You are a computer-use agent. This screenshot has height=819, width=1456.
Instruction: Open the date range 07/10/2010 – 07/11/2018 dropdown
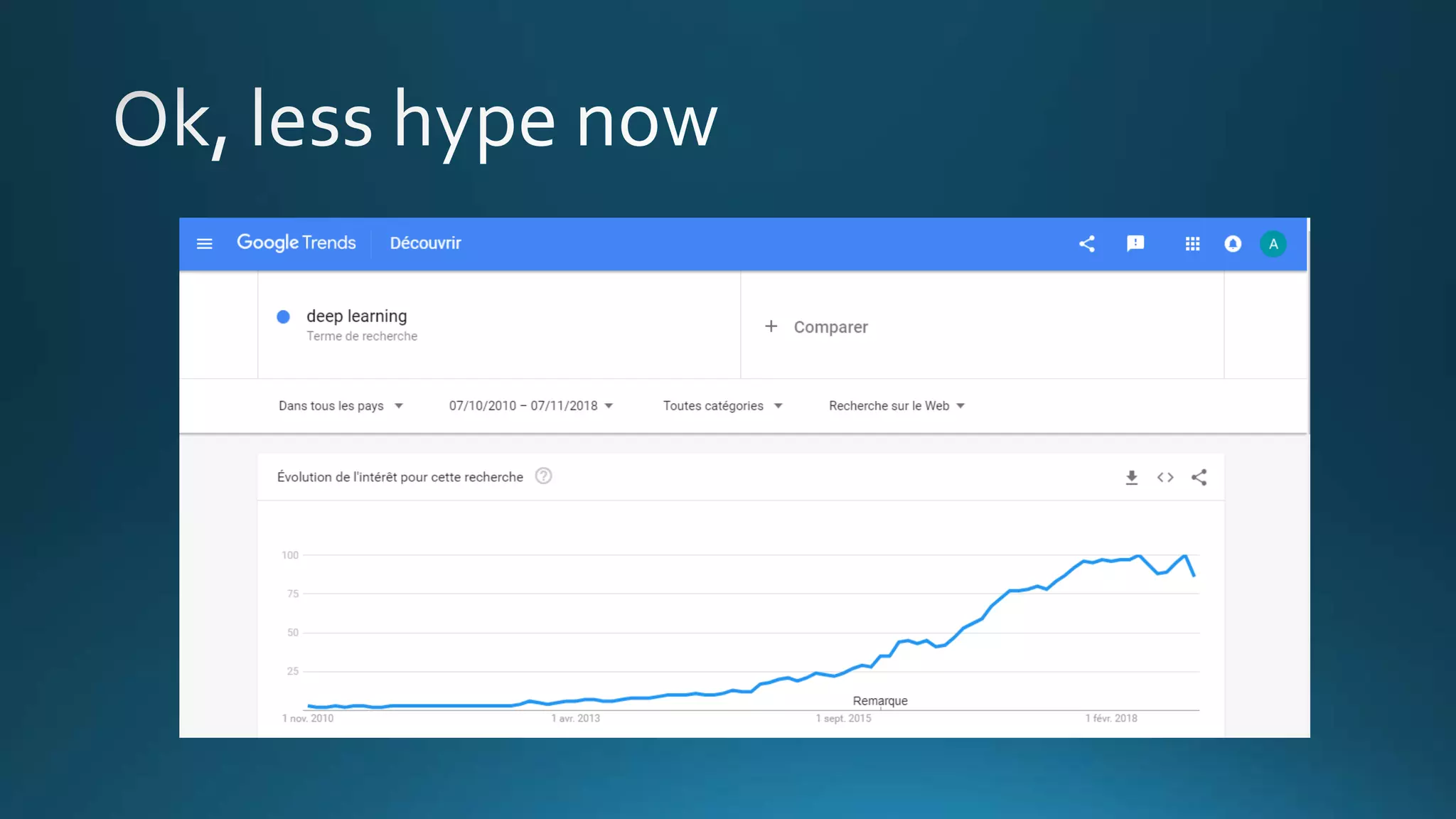(x=530, y=406)
